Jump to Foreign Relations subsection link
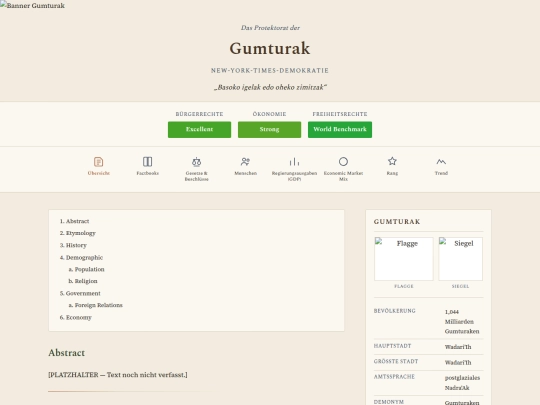 point(98,305)
